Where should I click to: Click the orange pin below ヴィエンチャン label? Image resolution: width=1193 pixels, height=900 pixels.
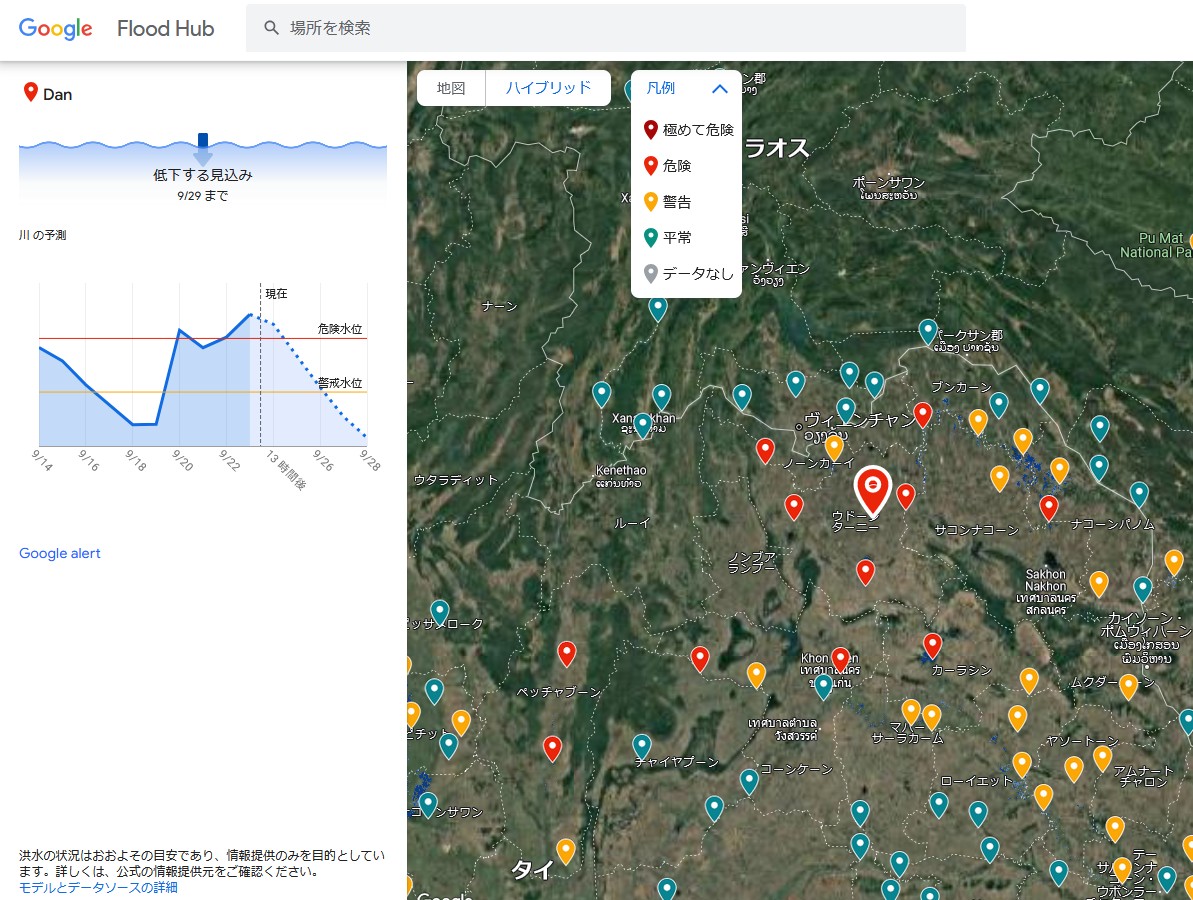834,448
